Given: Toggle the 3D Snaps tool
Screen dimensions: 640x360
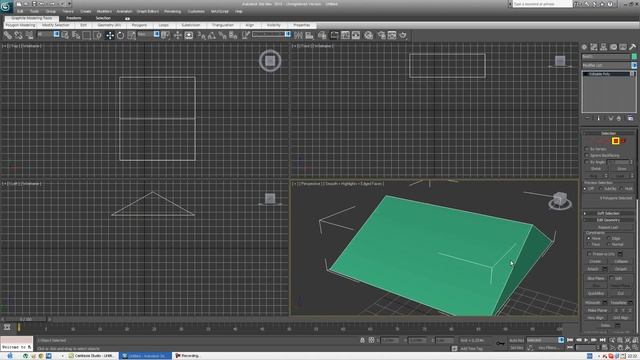Looking at the screenshot, I should tap(201, 36).
